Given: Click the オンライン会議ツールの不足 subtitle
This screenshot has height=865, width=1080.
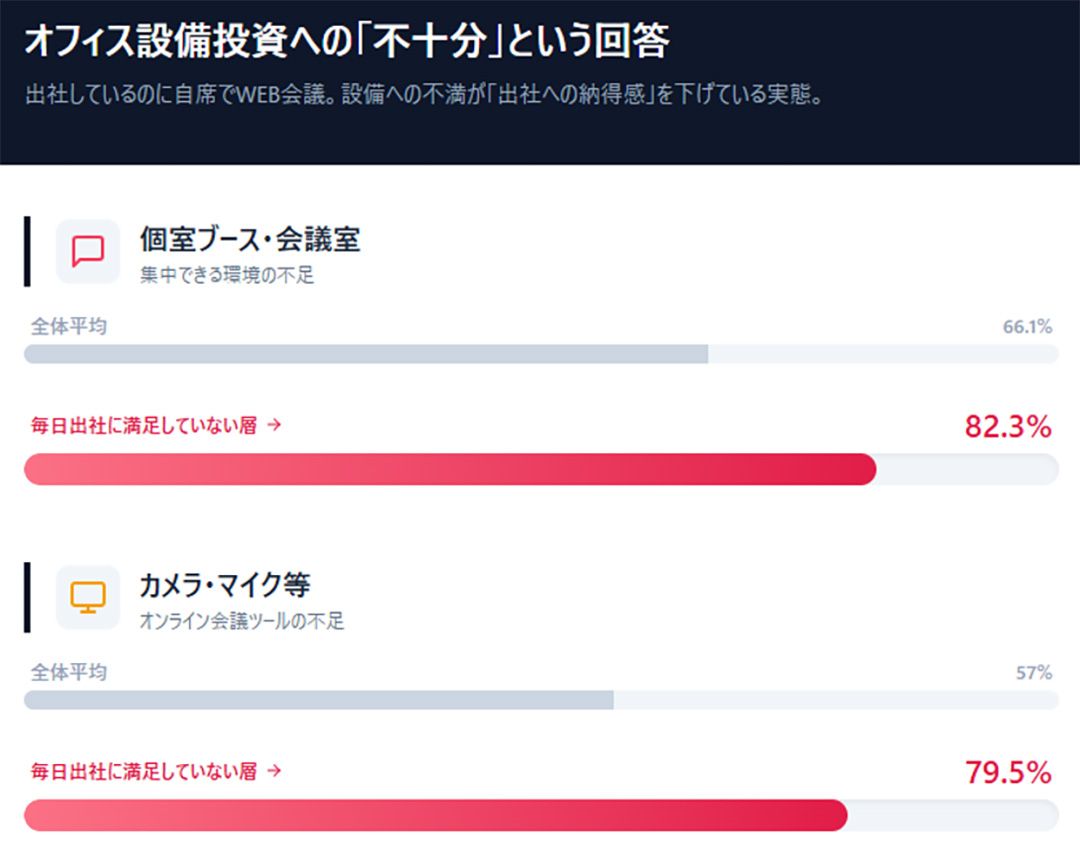Looking at the screenshot, I should pyautogui.click(x=242, y=621).
